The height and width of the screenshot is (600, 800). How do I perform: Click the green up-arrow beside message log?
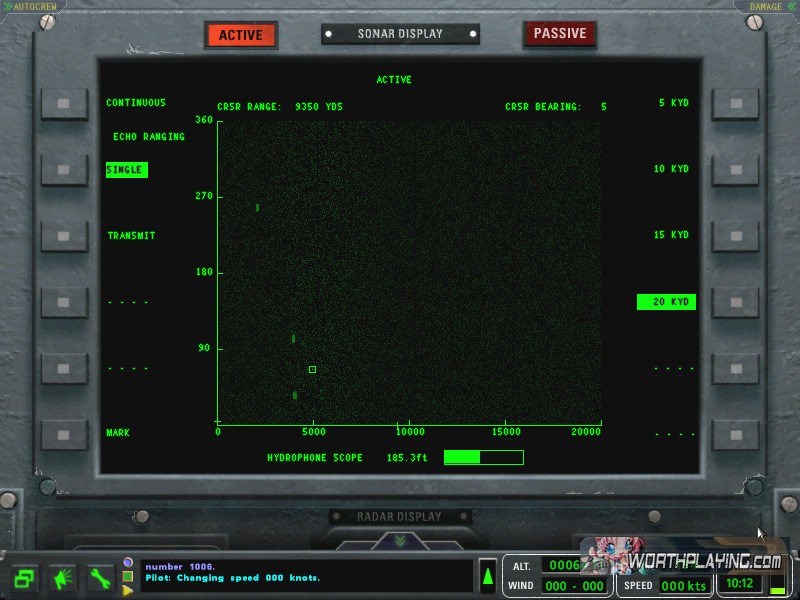[x=488, y=576]
